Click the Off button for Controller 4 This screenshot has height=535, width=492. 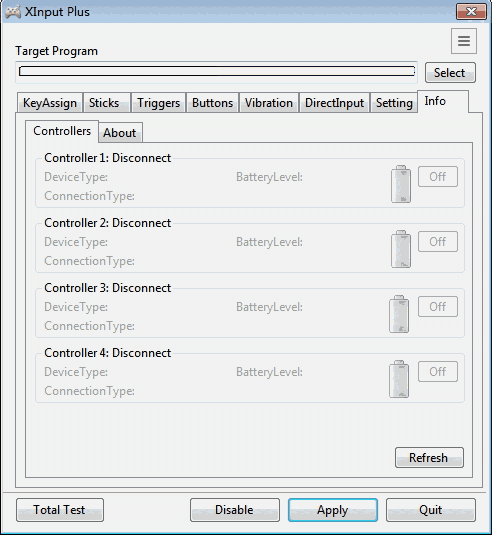click(438, 372)
